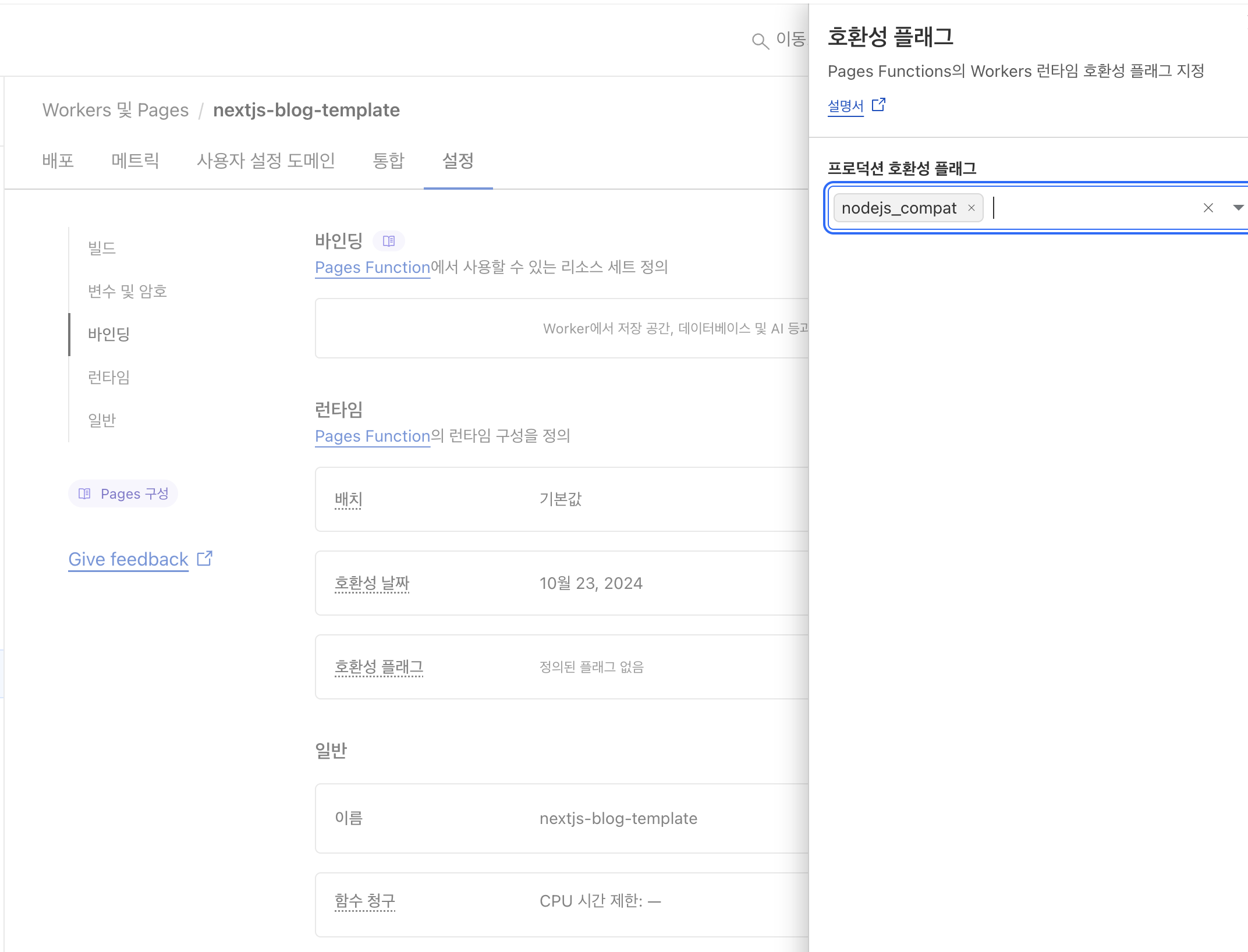1248x952 pixels.
Task: Click Workers 및 Pages breadcrumb
Action: 115,110
